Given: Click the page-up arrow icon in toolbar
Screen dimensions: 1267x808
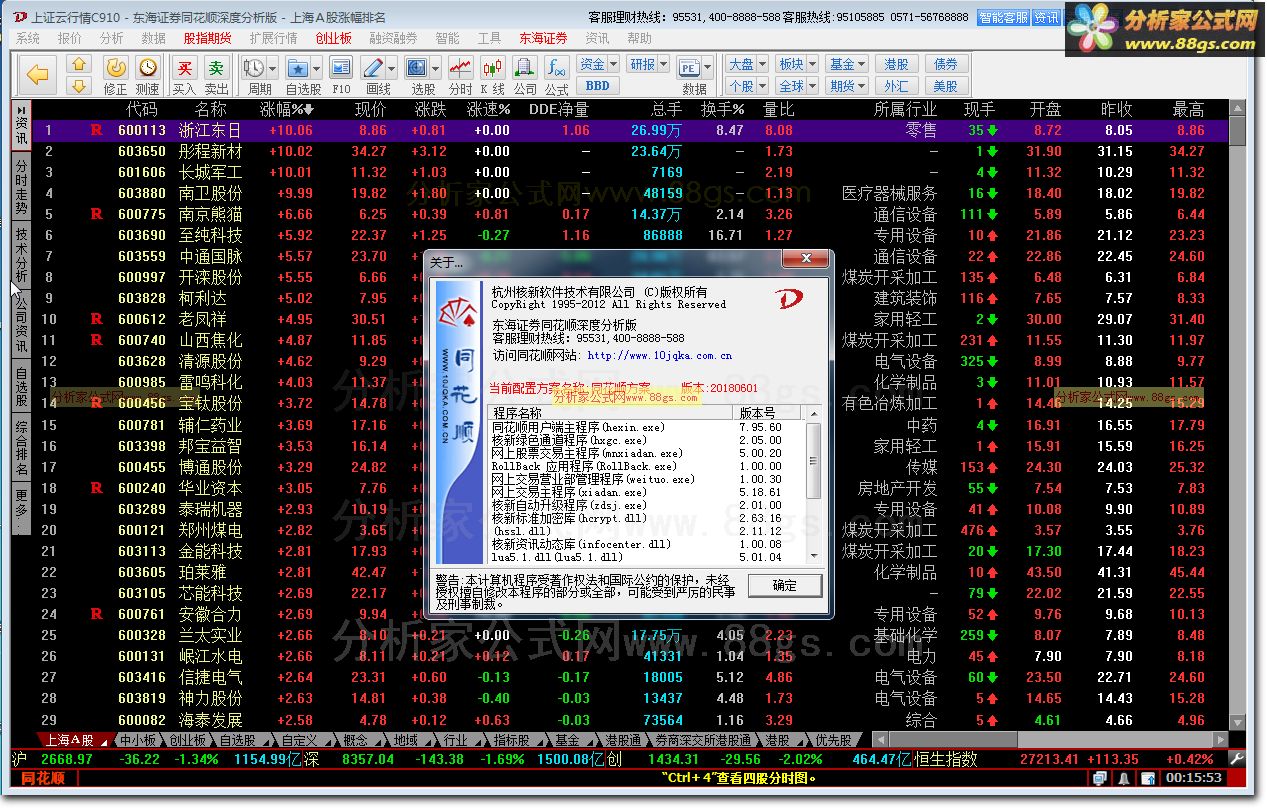Looking at the screenshot, I should point(80,64).
